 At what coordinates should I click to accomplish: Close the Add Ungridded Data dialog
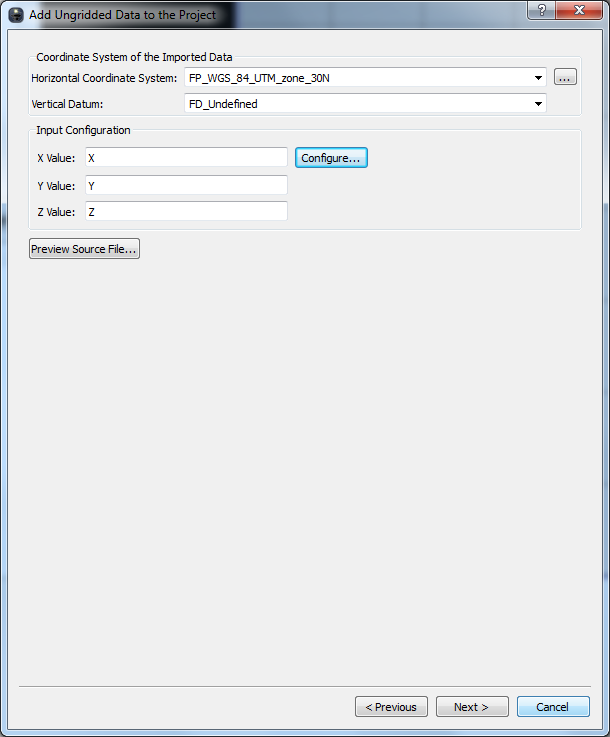[579, 10]
